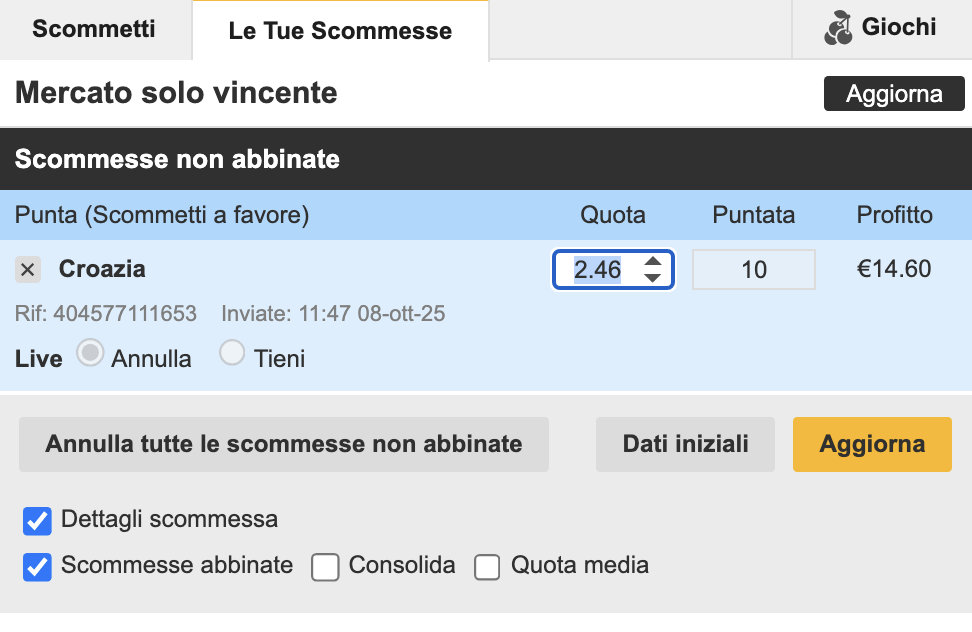Click the Quota input field
This screenshot has height=632, width=972.
pyautogui.click(x=598, y=269)
